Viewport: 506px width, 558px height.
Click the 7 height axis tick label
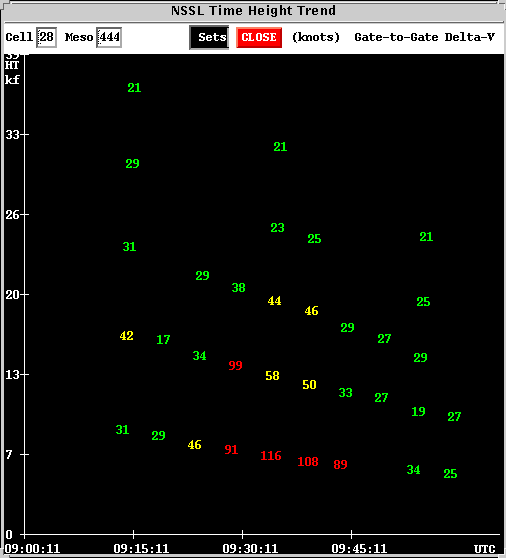click(9, 454)
